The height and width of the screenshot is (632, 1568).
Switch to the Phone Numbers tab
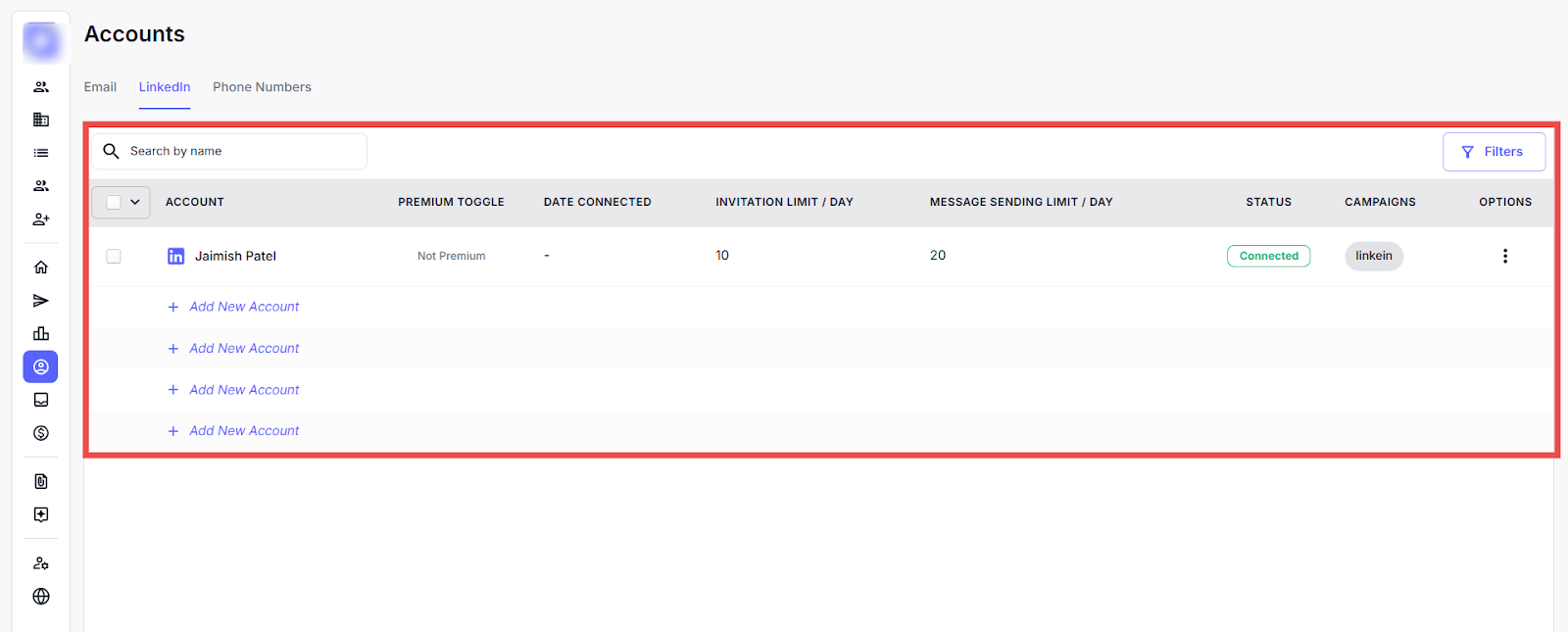(262, 87)
